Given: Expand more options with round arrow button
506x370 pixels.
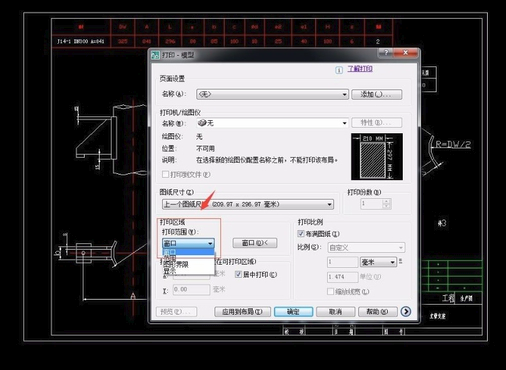Looking at the screenshot, I should 406,311.
